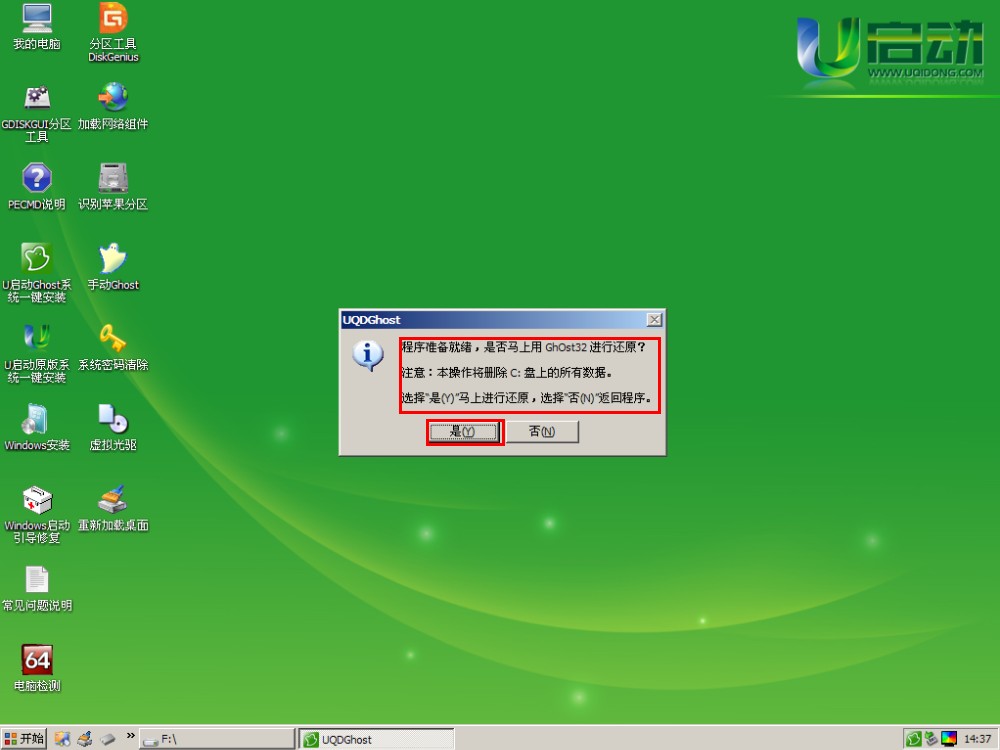Launch 分区工具 DiskGenius icon
Viewport: 1000px width, 750px height.
coord(113,32)
